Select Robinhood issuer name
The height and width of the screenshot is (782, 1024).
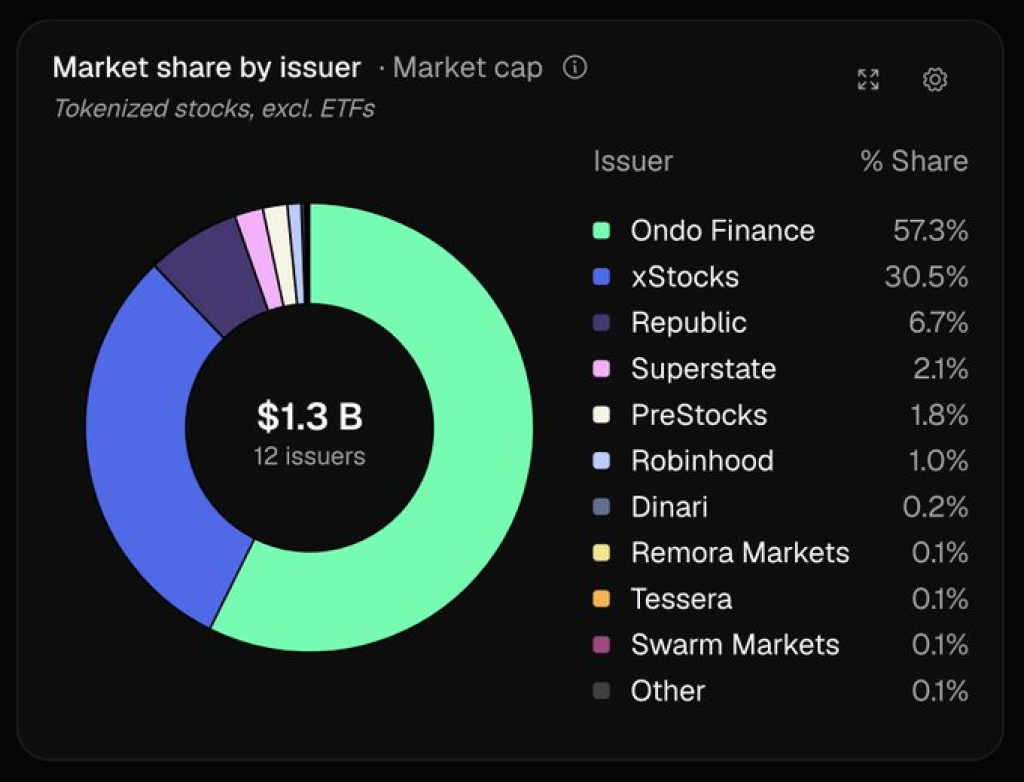(x=702, y=461)
